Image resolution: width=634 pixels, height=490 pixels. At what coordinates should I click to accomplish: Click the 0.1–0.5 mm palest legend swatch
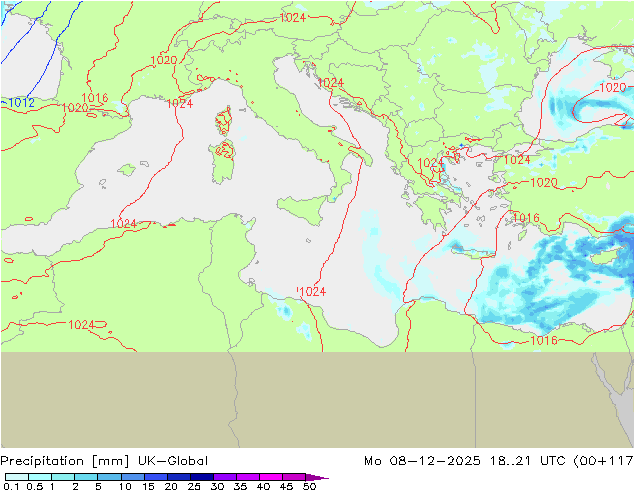coord(17,477)
